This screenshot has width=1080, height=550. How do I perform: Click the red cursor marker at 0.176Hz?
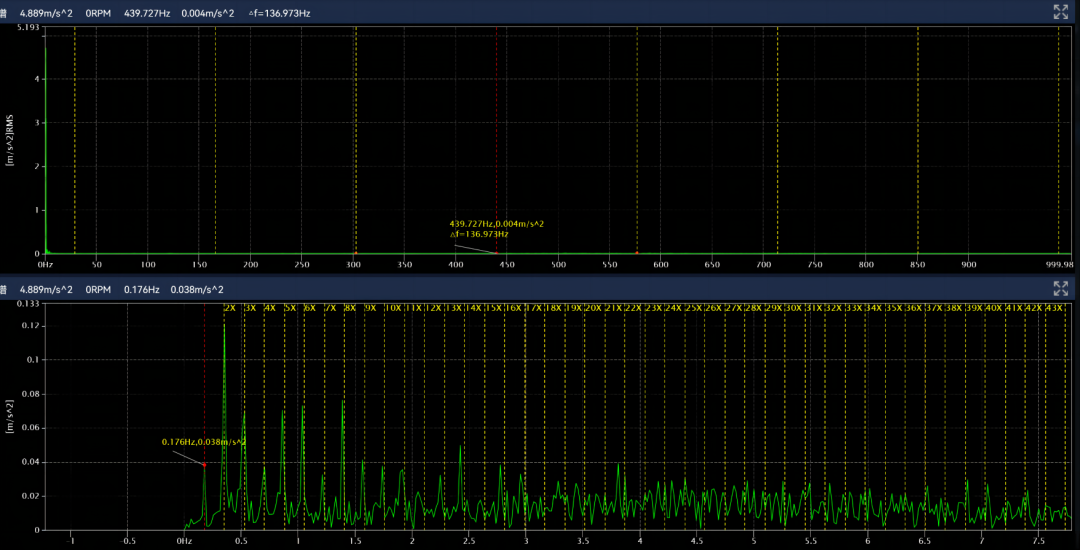pos(204,464)
